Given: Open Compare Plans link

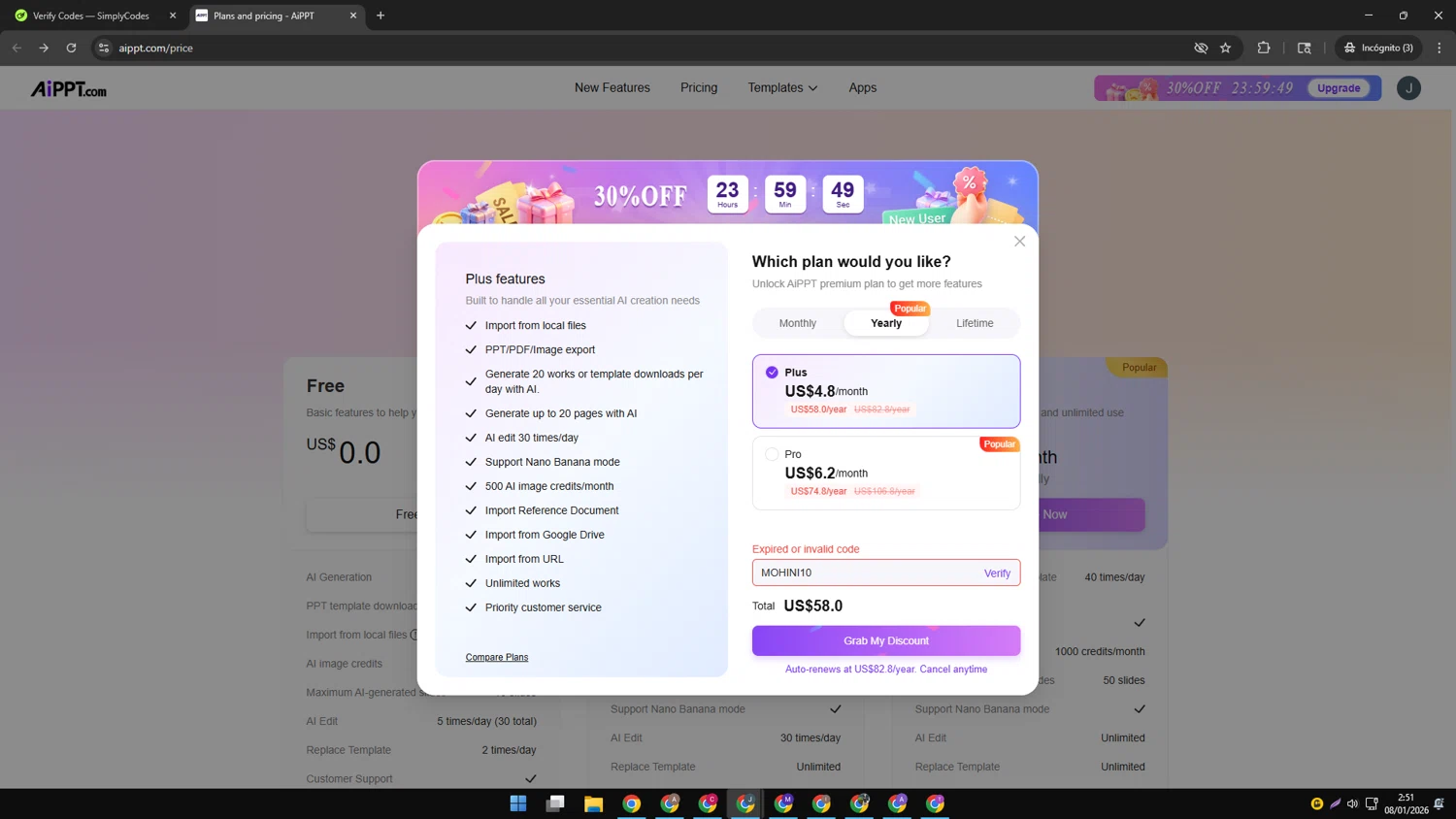Looking at the screenshot, I should coord(497,657).
